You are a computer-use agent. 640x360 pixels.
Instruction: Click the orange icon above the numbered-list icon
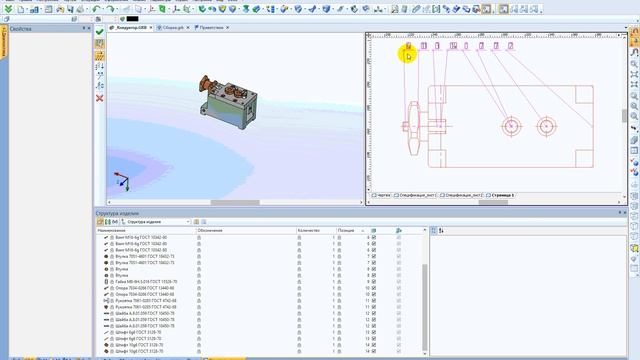(100, 56)
